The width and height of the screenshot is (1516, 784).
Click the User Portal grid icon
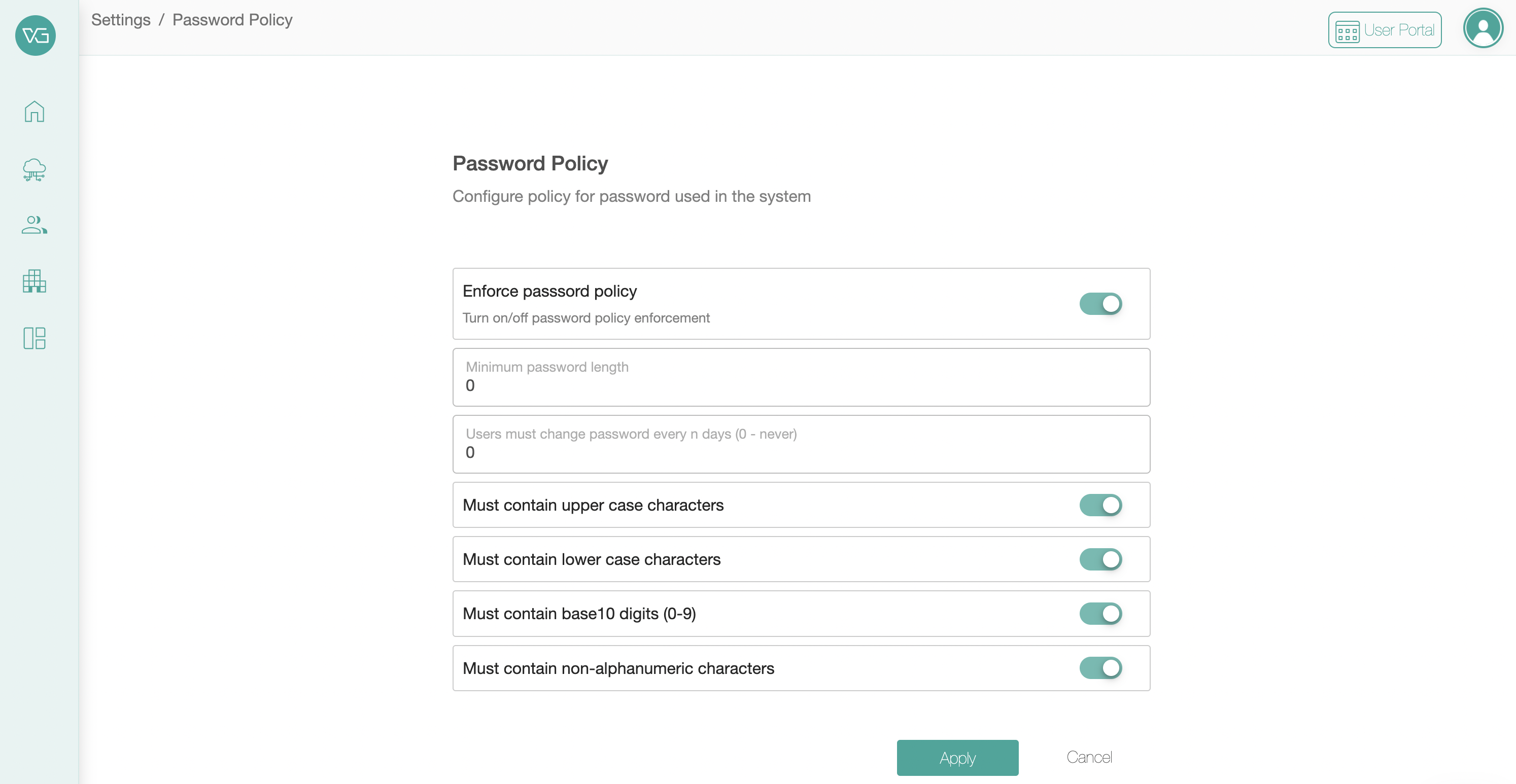point(1347,31)
